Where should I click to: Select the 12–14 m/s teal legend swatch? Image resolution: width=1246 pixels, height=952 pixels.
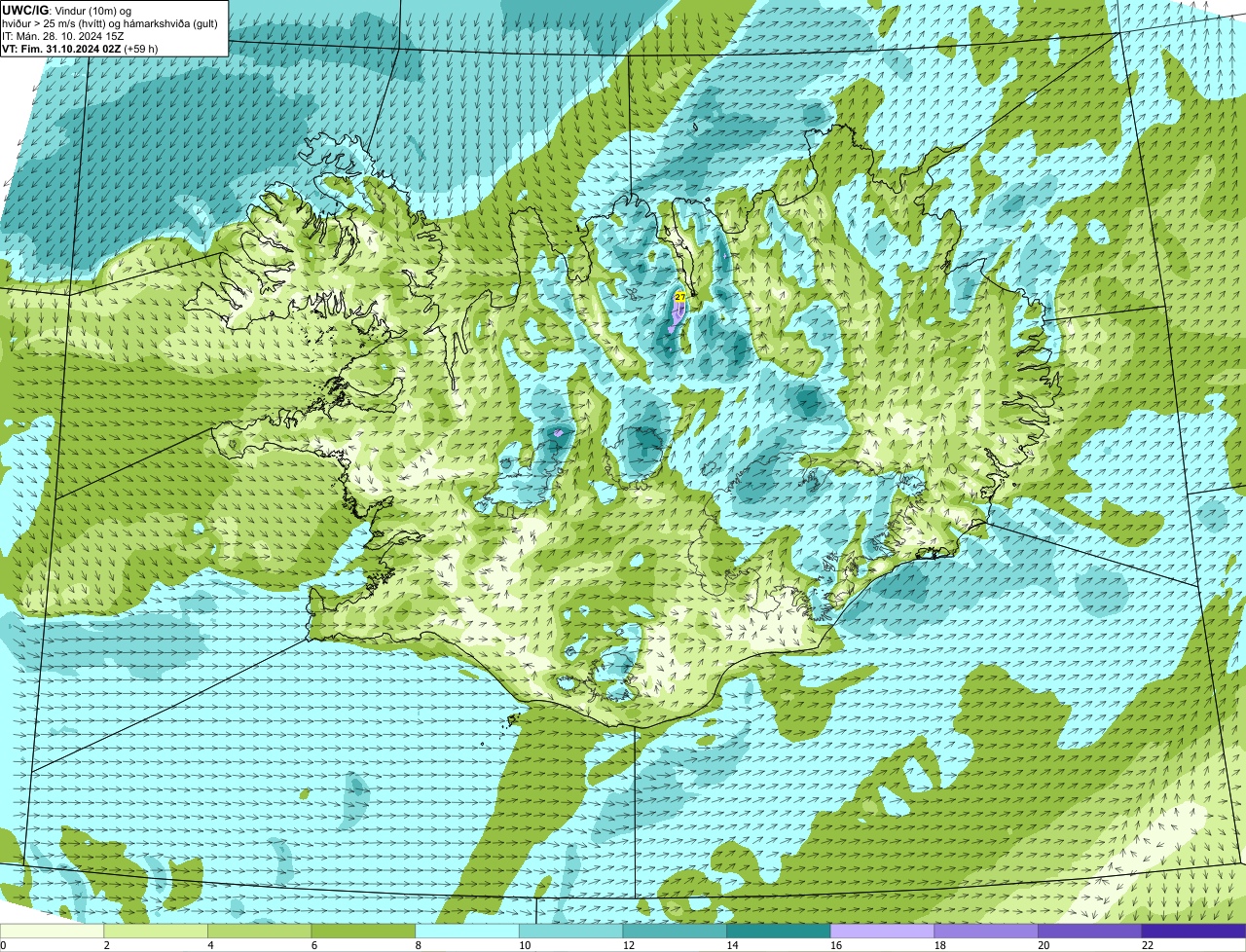click(x=675, y=931)
